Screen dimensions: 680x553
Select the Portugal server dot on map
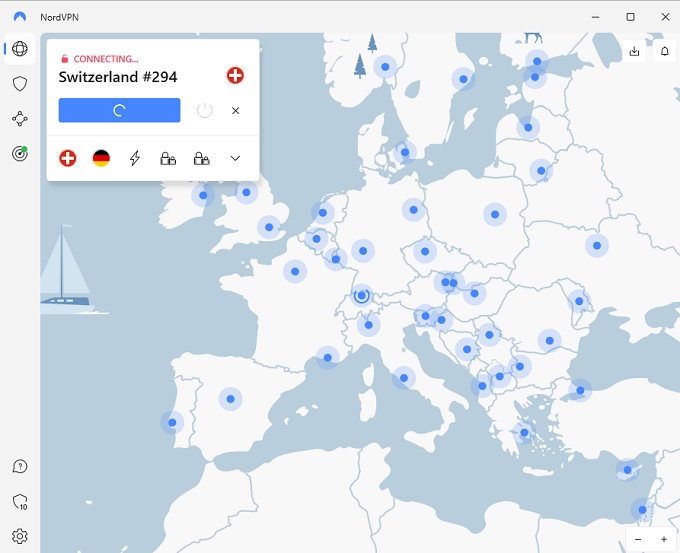[172, 422]
